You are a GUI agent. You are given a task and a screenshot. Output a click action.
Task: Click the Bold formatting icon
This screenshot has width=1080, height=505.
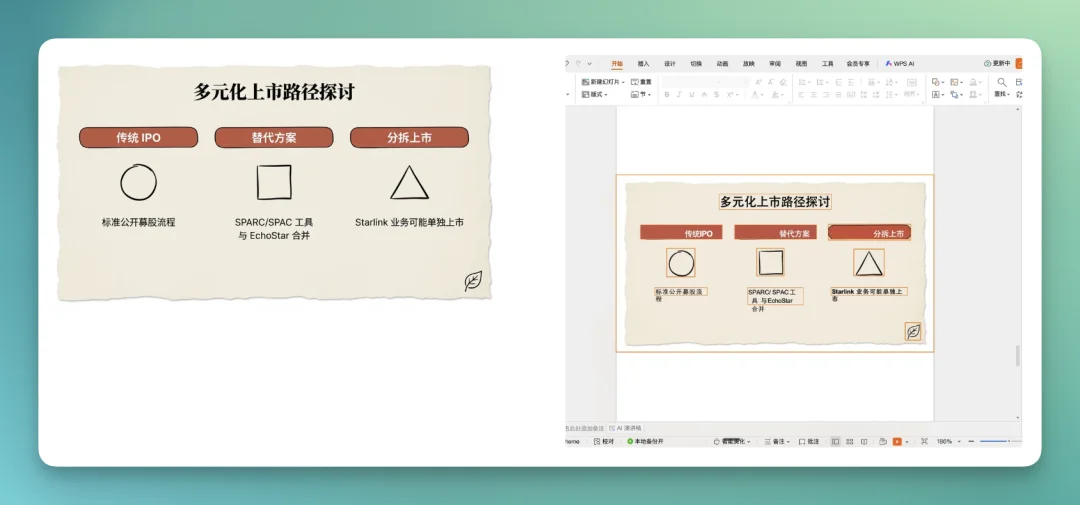667,94
